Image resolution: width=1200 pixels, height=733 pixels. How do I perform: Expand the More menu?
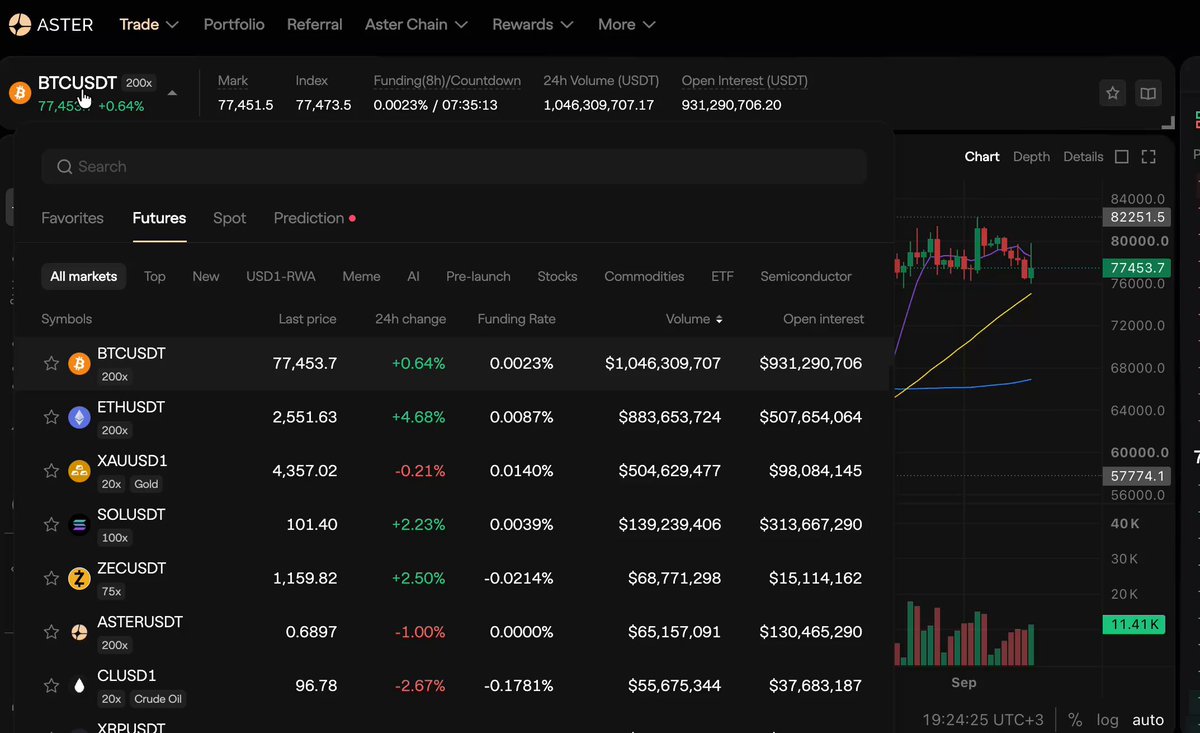(x=627, y=24)
